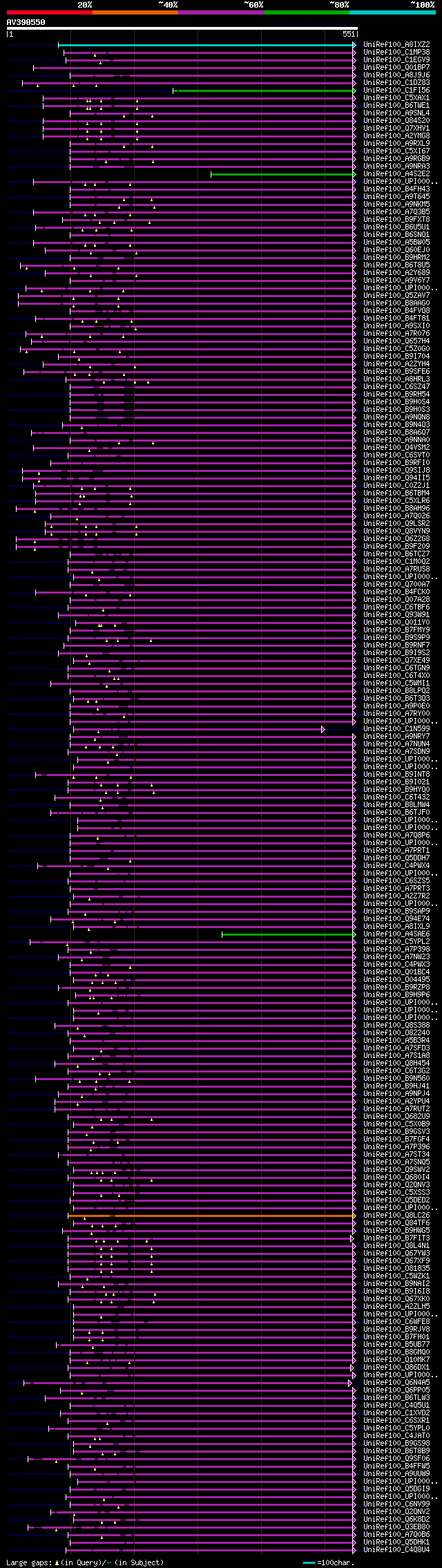This screenshot has height=1568, width=442.
Task: Click the cyan ~100% legend color bar
Action: tap(392, 12)
